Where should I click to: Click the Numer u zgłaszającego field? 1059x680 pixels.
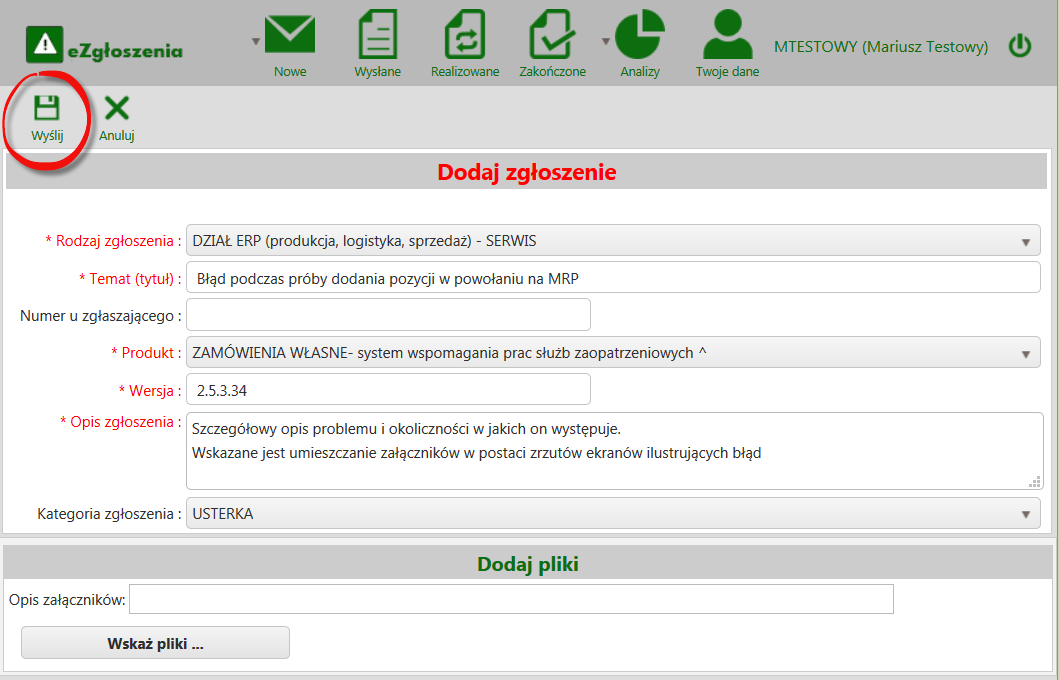388,315
